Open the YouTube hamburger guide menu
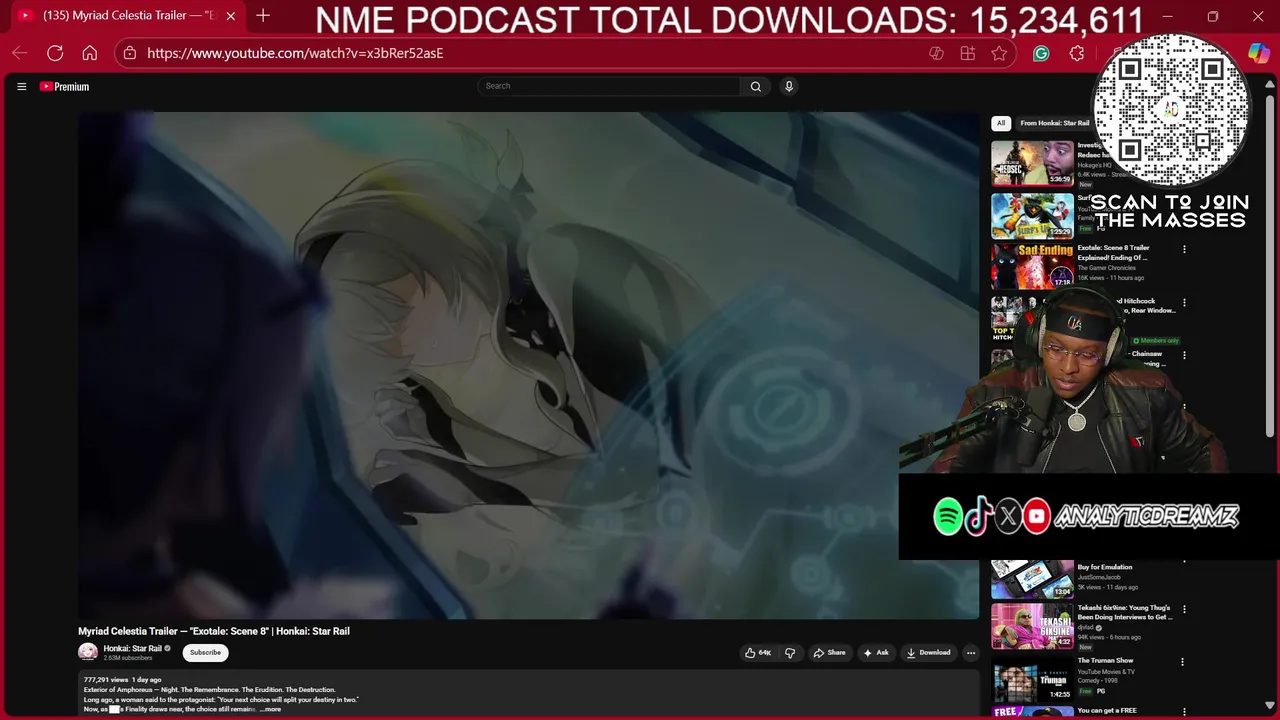Image resolution: width=1280 pixels, height=720 pixels. pos(21,87)
